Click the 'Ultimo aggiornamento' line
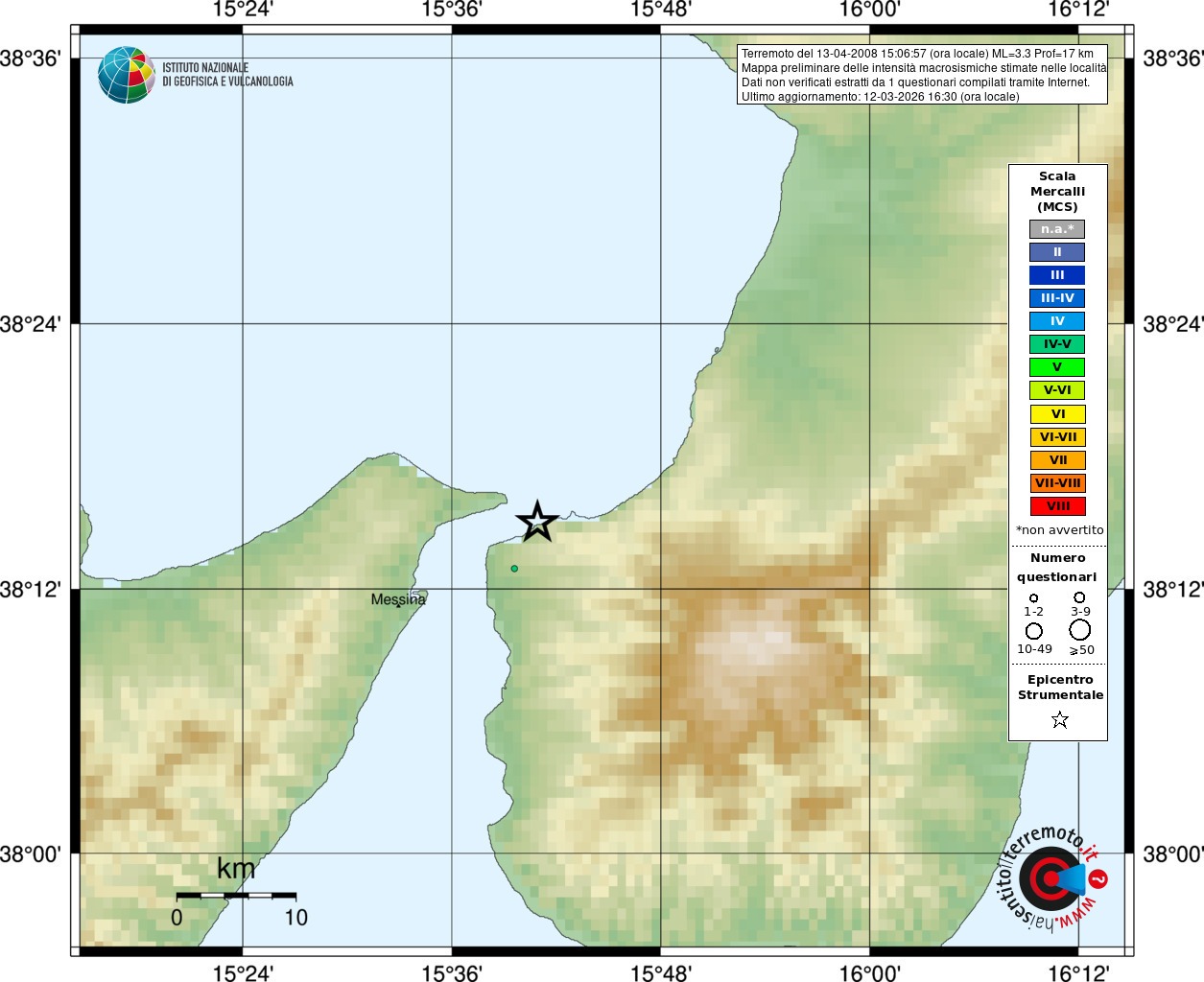1204x982 pixels. (x=880, y=97)
